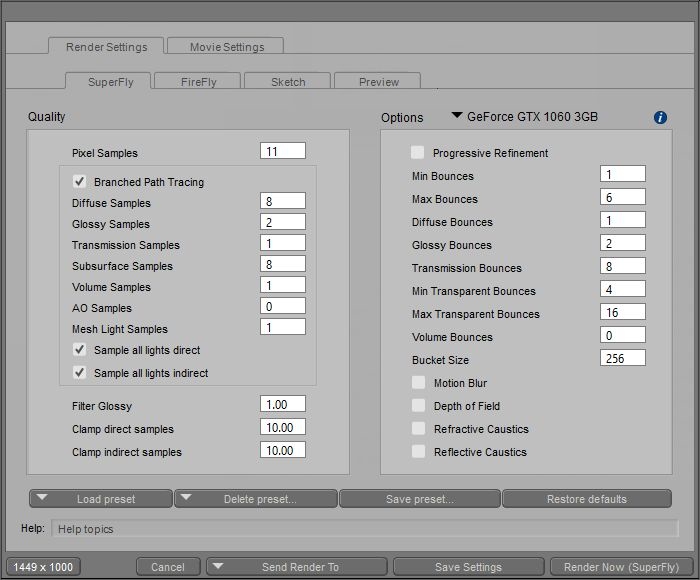700x580 pixels.
Task: Switch to the Movie Settings tab
Action: [x=223, y=47]
